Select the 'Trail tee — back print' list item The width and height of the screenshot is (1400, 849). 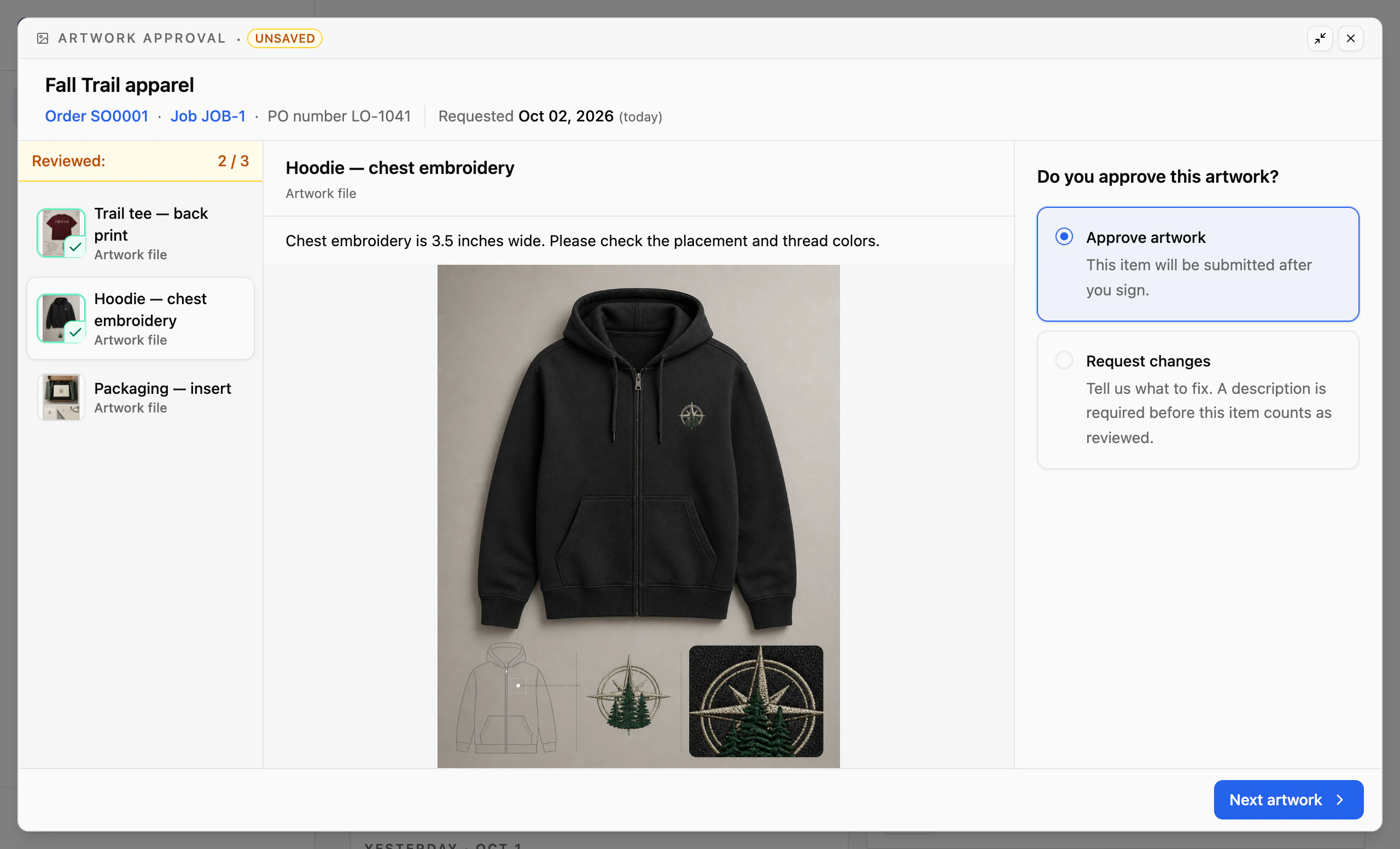click(x=141, y=233)
